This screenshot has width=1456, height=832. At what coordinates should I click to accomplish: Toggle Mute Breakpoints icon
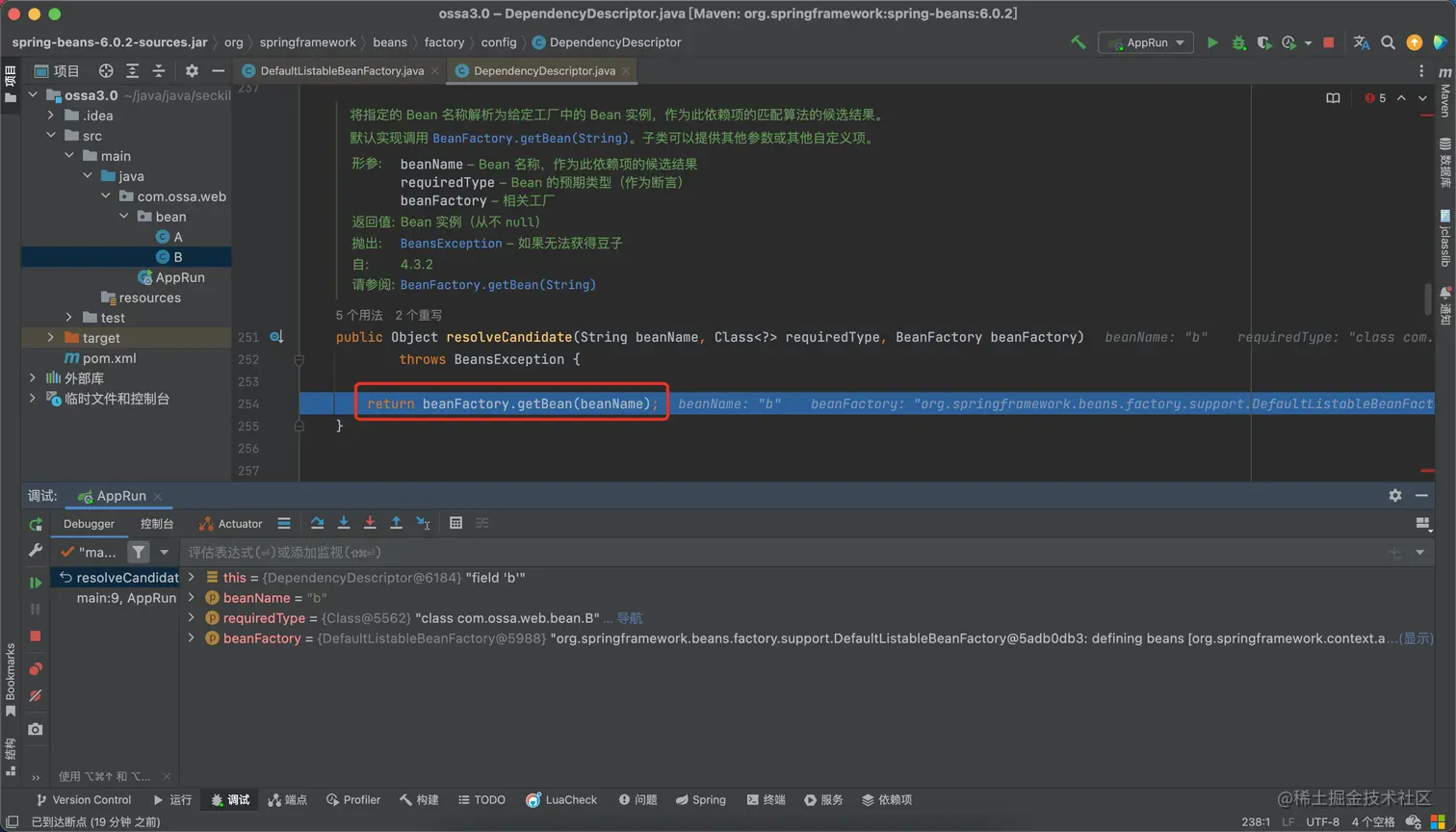36,695
